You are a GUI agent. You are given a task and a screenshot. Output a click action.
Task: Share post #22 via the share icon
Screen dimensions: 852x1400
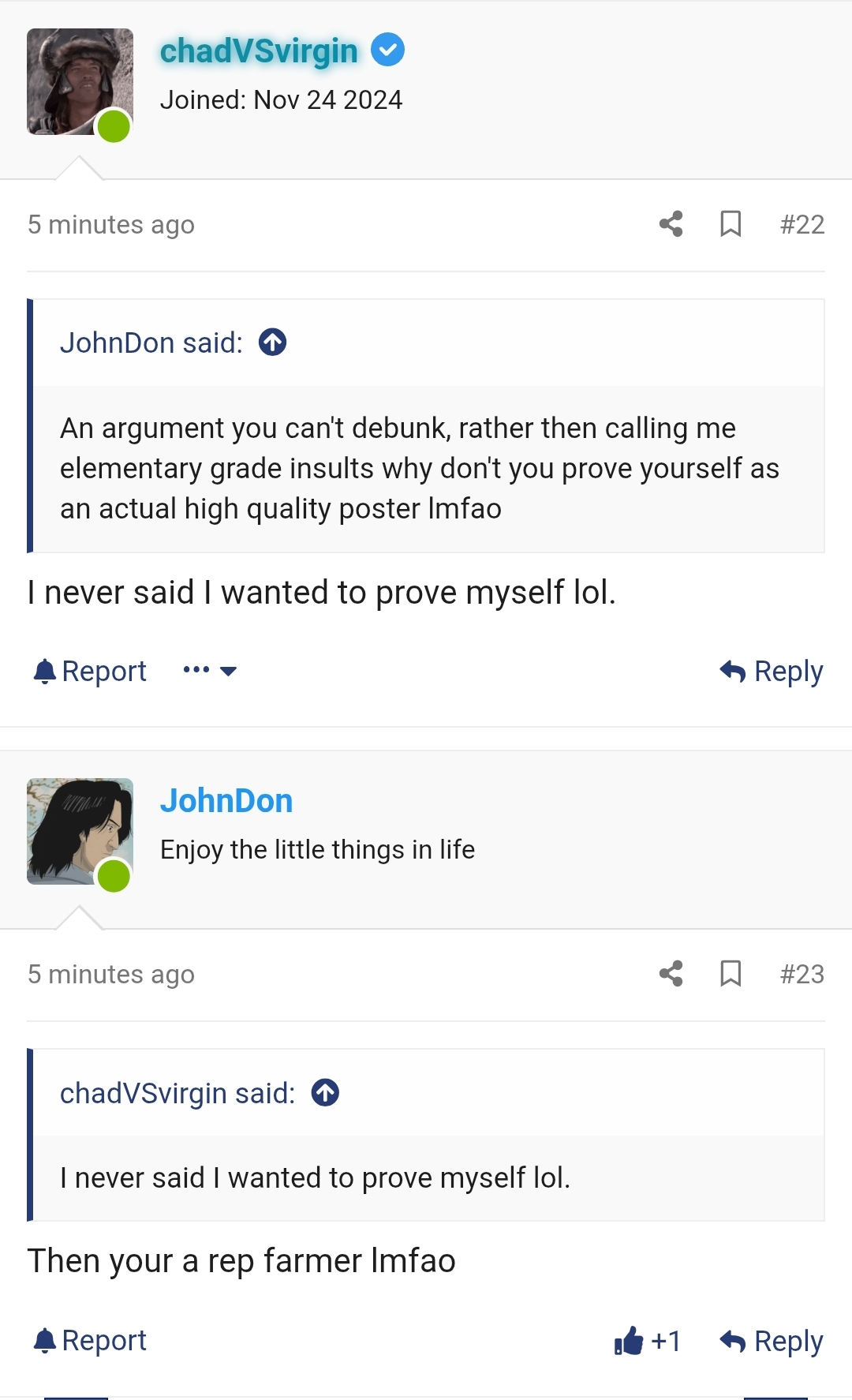(x=669, y=225)
